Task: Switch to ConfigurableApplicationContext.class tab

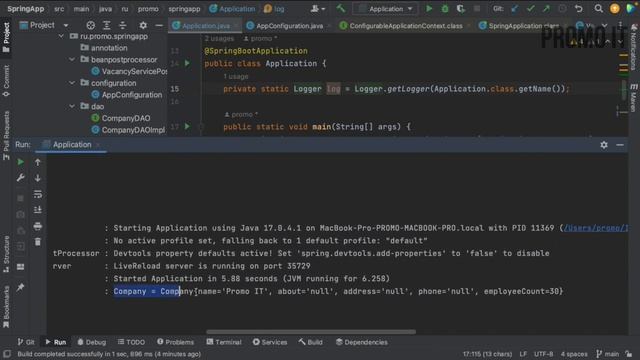Action: [x=406, y=26]
